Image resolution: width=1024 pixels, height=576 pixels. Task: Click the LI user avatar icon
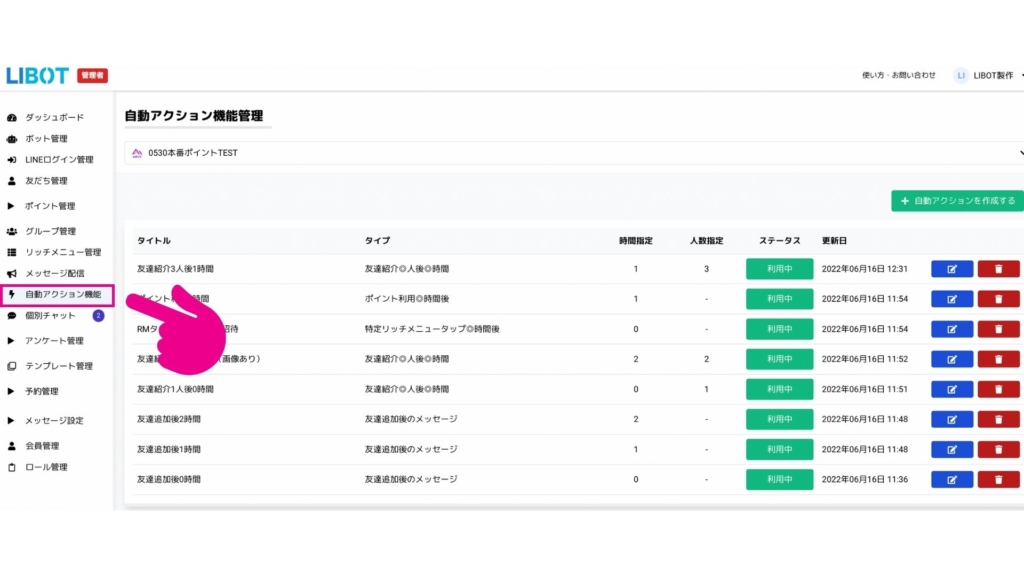pyautogui.click(x=961, y=75)
